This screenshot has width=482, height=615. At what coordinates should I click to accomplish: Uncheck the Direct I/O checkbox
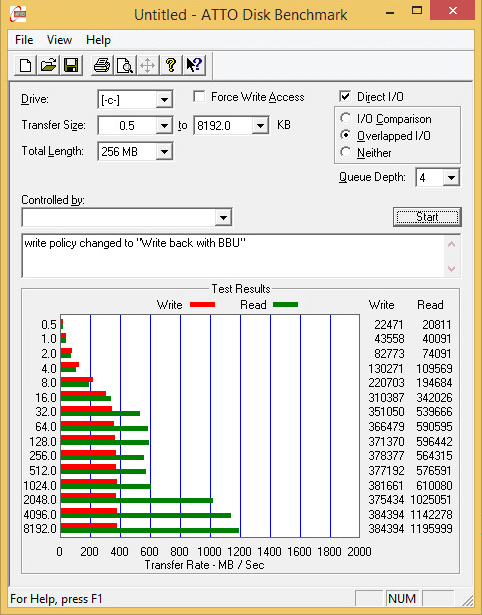pos(345,96)
